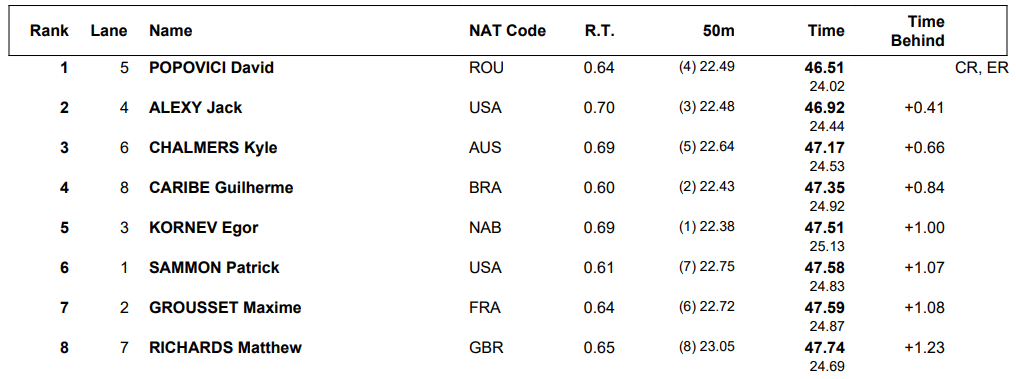Click RICHARDS Matthew's name

click(x=225, y=348)
